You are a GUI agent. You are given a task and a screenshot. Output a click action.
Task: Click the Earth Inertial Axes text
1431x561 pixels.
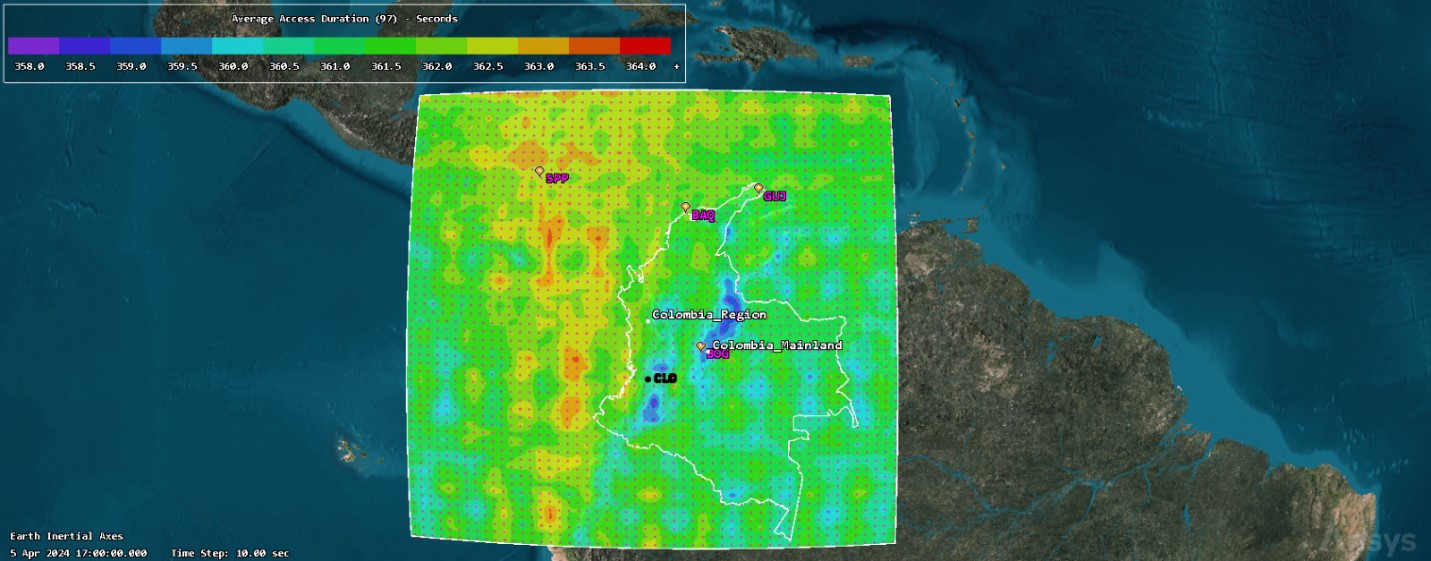pos(66,536)
